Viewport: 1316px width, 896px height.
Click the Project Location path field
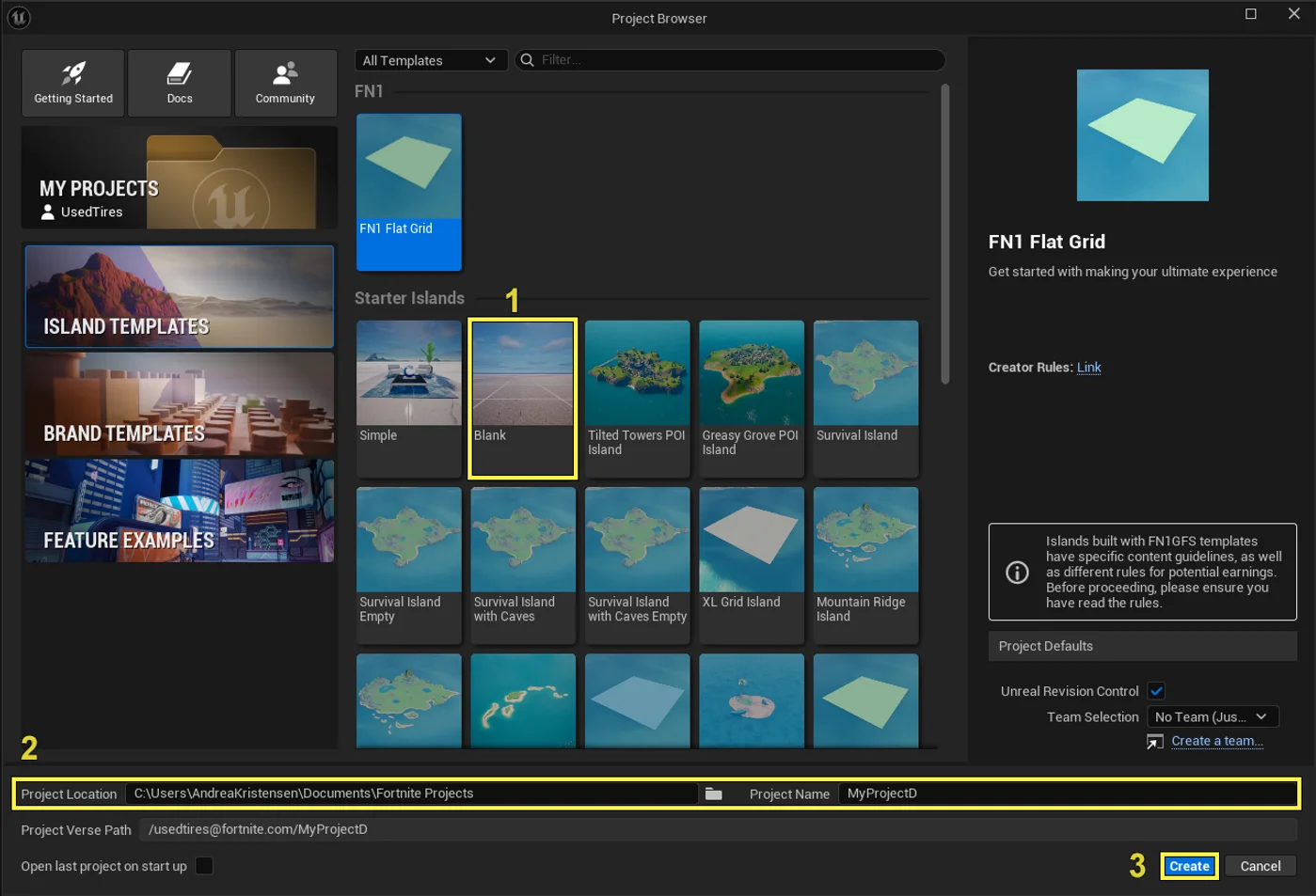[412, 794]
